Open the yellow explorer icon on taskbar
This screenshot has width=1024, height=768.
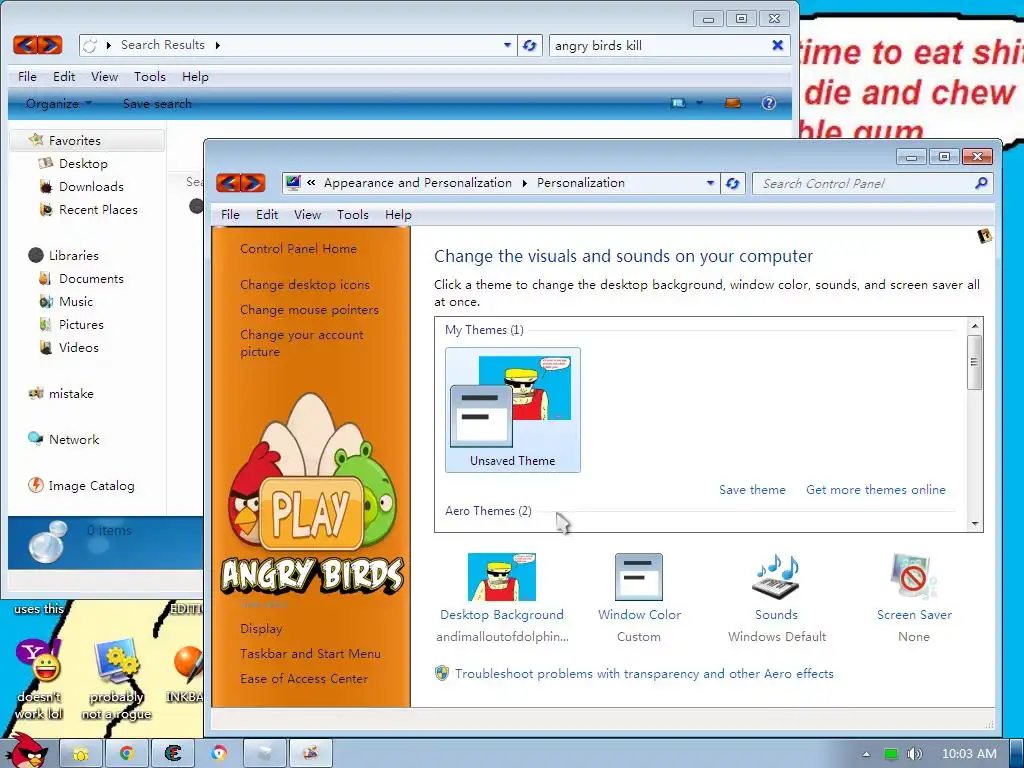point(81,753)
